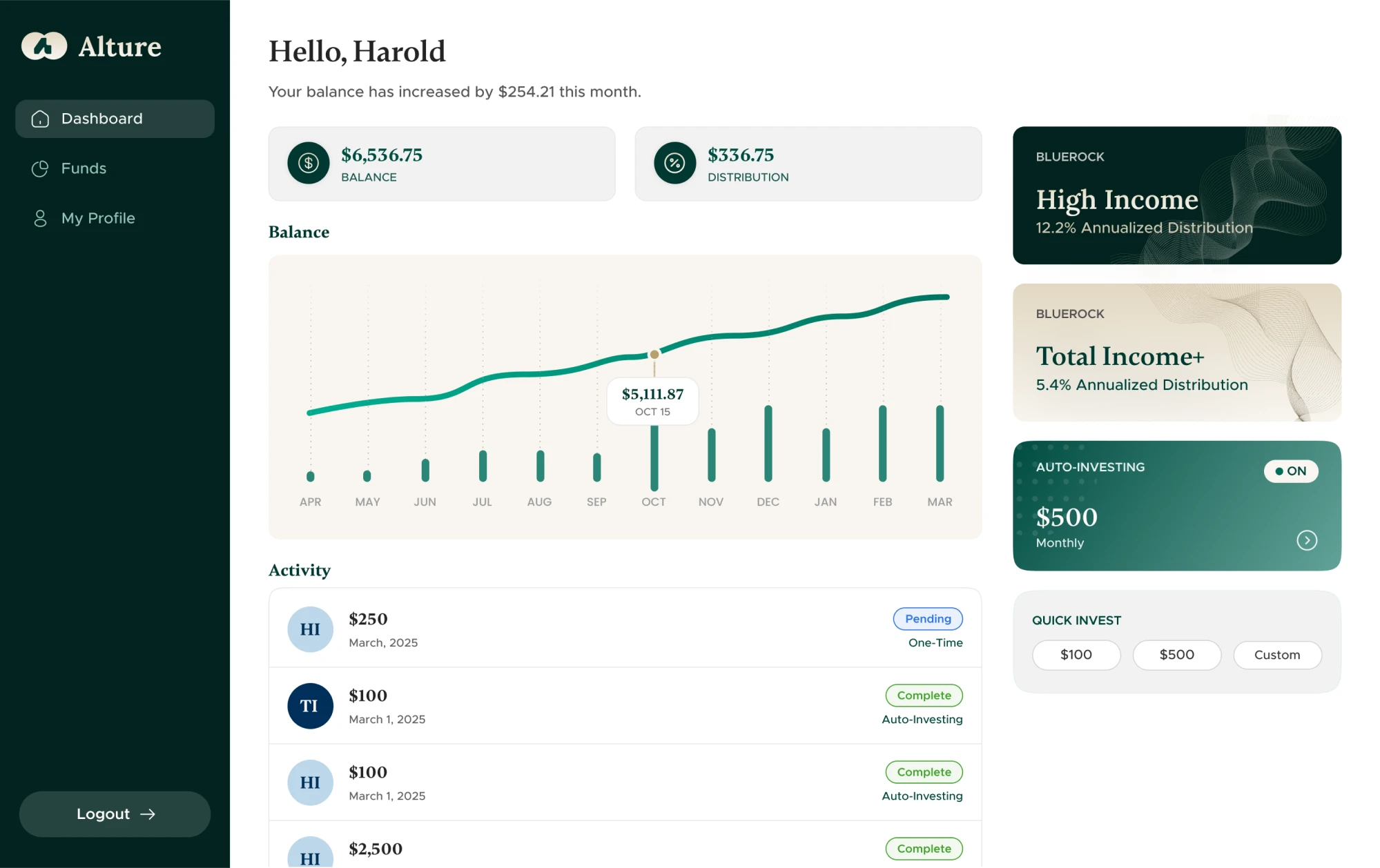Click the percent Distribution icon
Viewport: 1380px width, 868px height.
tap(674, 163)
